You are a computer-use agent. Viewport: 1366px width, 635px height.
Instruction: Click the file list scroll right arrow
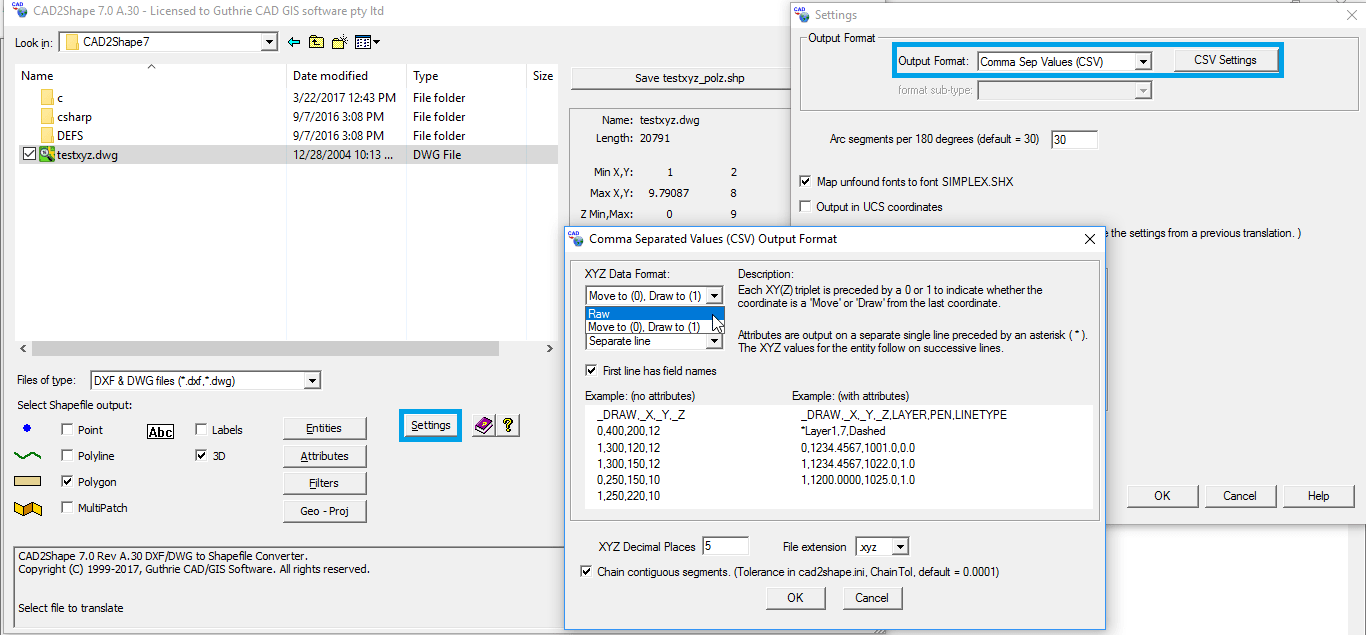(550, 349)
